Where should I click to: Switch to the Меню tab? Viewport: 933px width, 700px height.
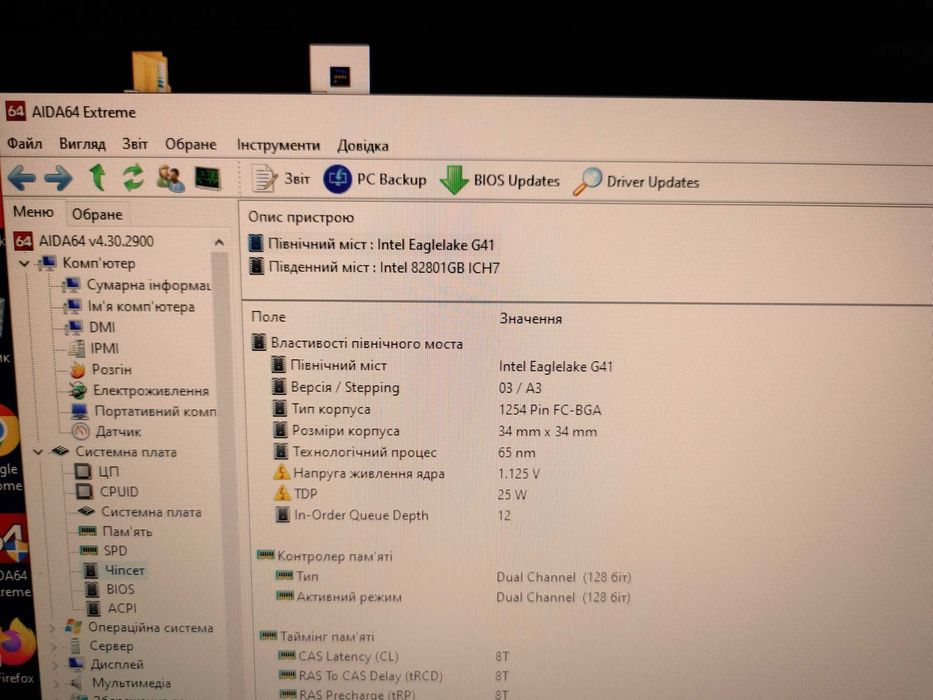(33, 212)
